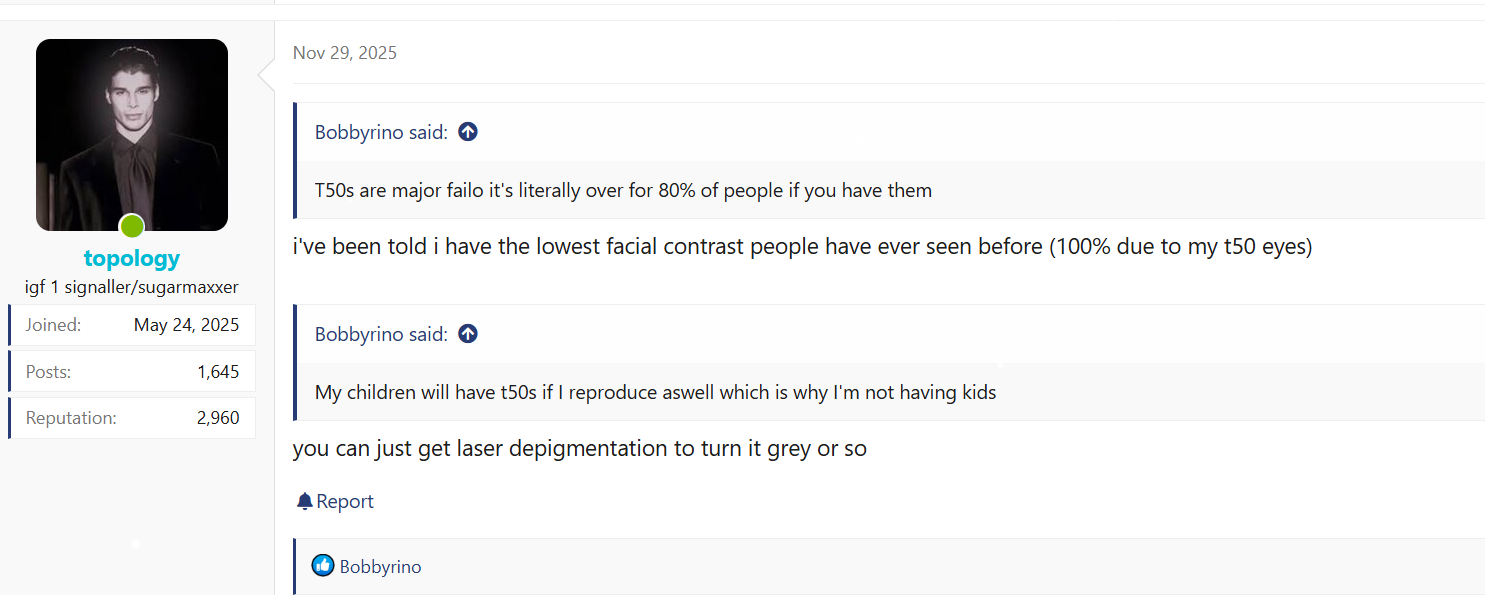
Task: Click the arrow icon in the "My children" quote
Action: coord(468,334)
